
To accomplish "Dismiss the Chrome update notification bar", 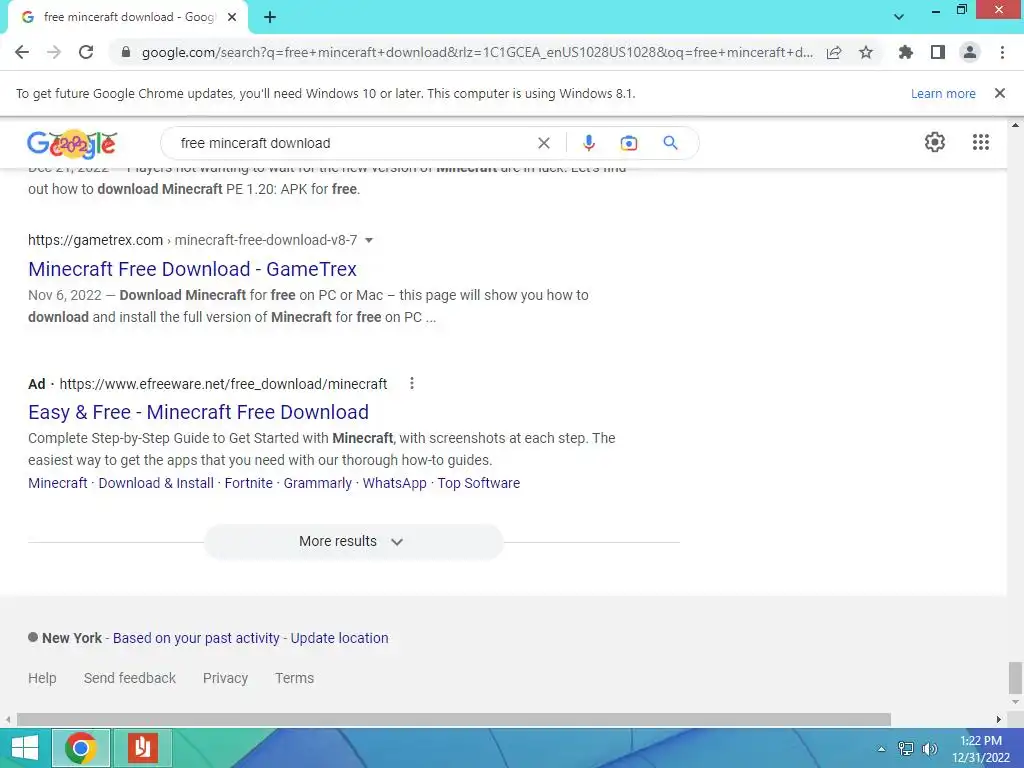I will click(x=1000, y=93).
